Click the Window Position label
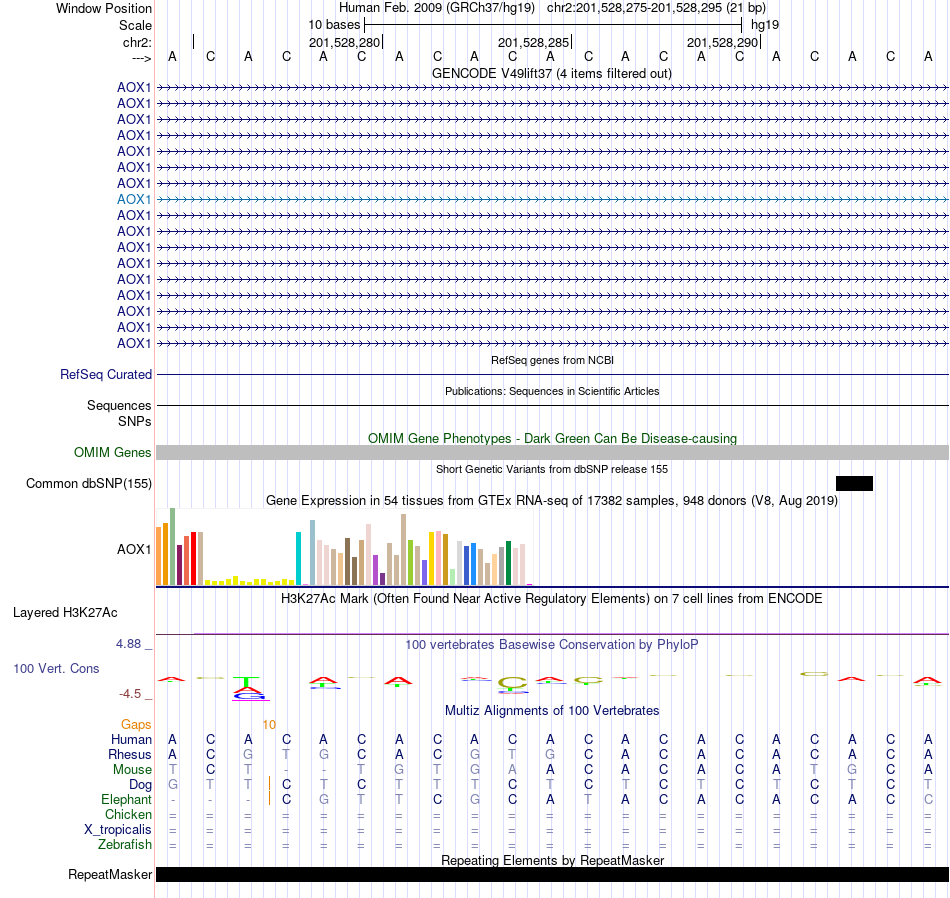This screenshot has width=950, height=898. [104, 8]
